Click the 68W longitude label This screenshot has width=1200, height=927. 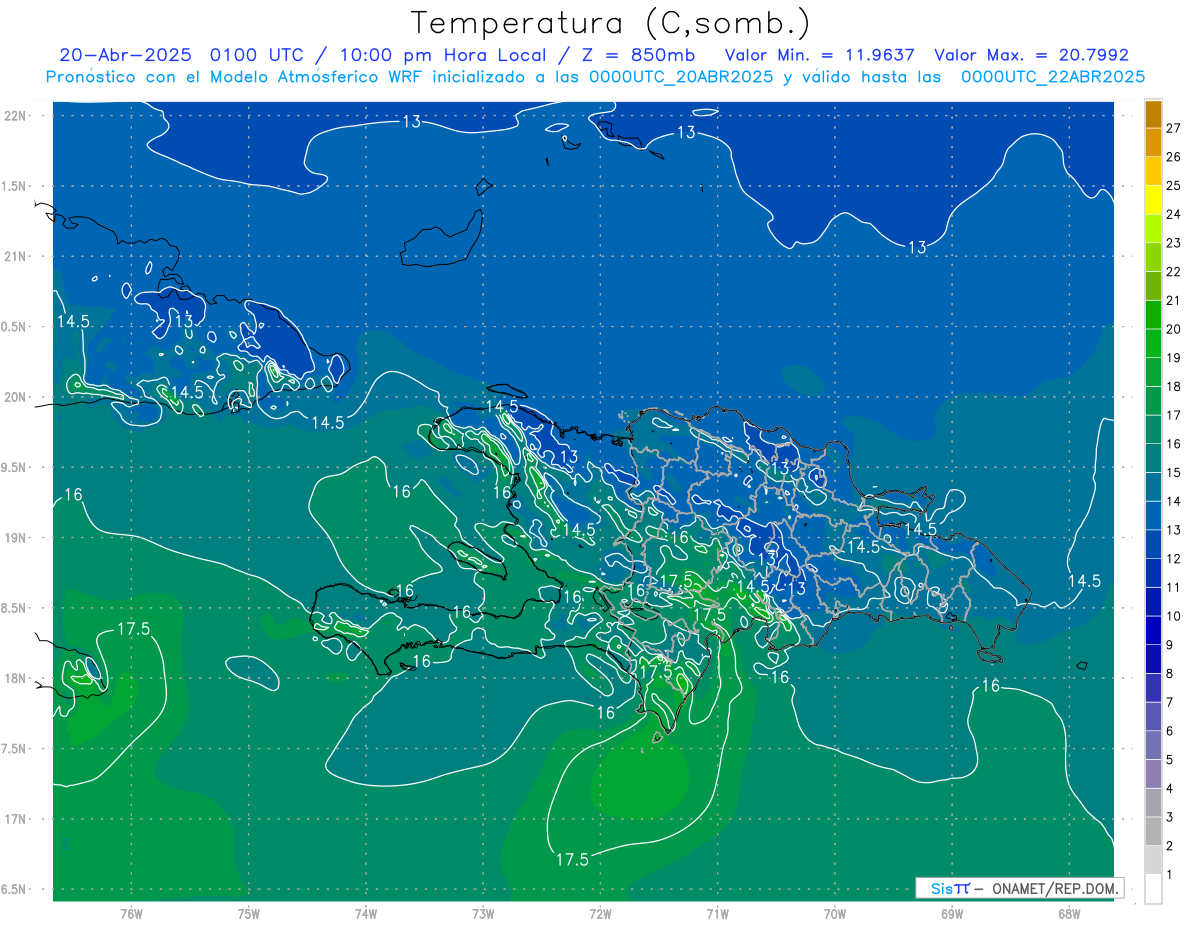pyautogui.click(x=1069, y=913)
